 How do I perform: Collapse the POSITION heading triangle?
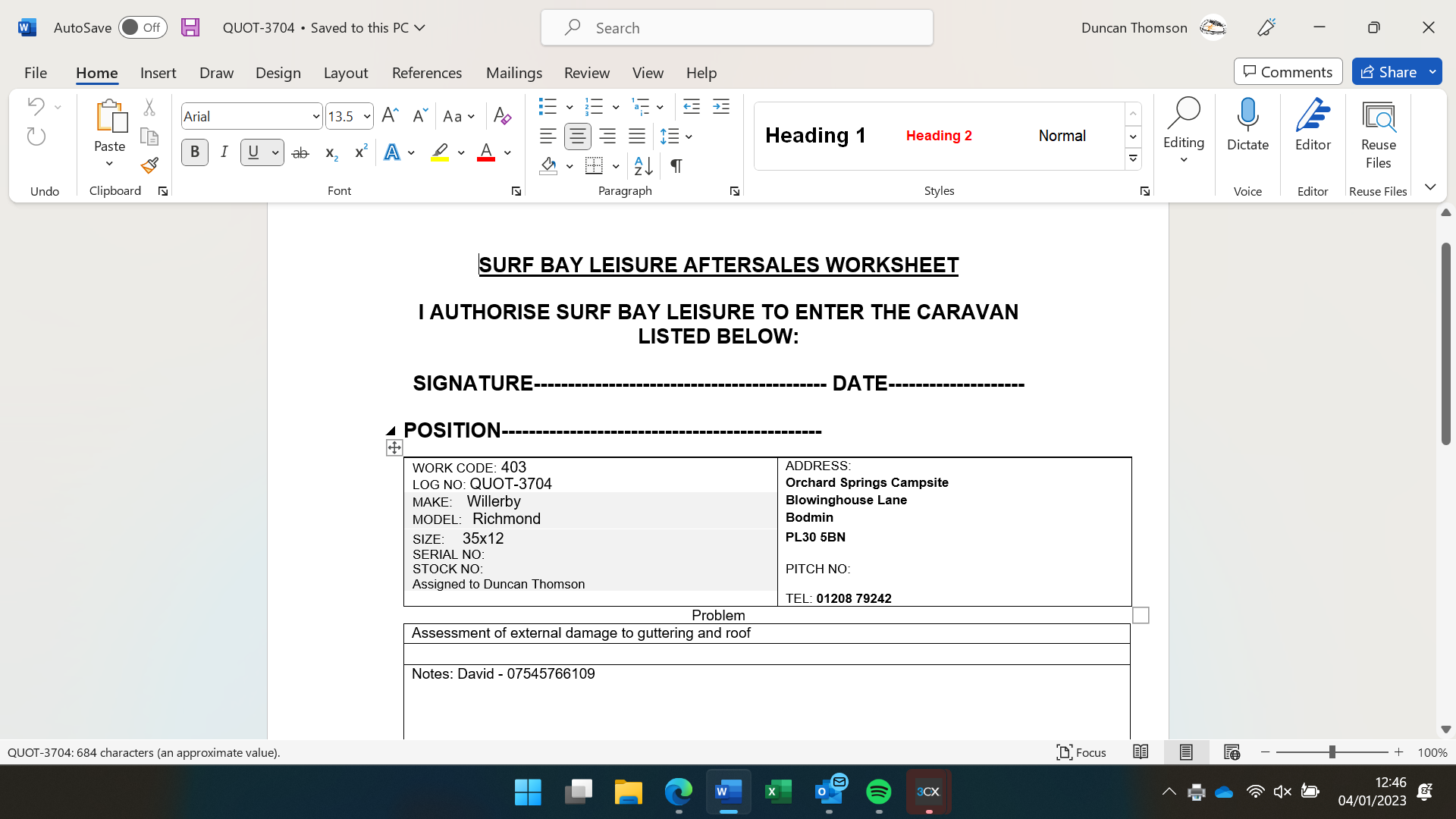pyautogui.click(x=391, y=431)
